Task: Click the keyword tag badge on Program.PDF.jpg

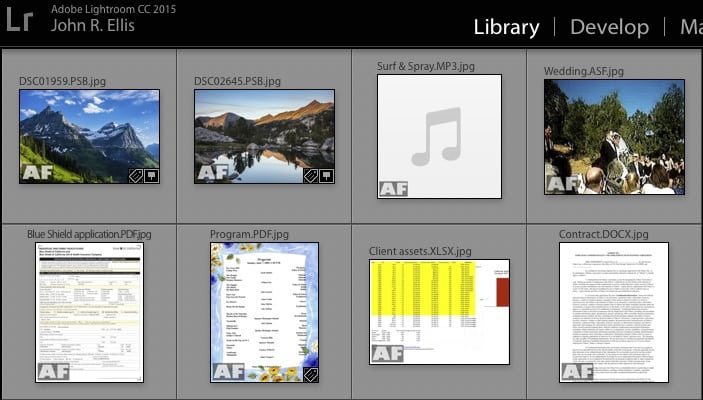Action: (x=311, y=374)
